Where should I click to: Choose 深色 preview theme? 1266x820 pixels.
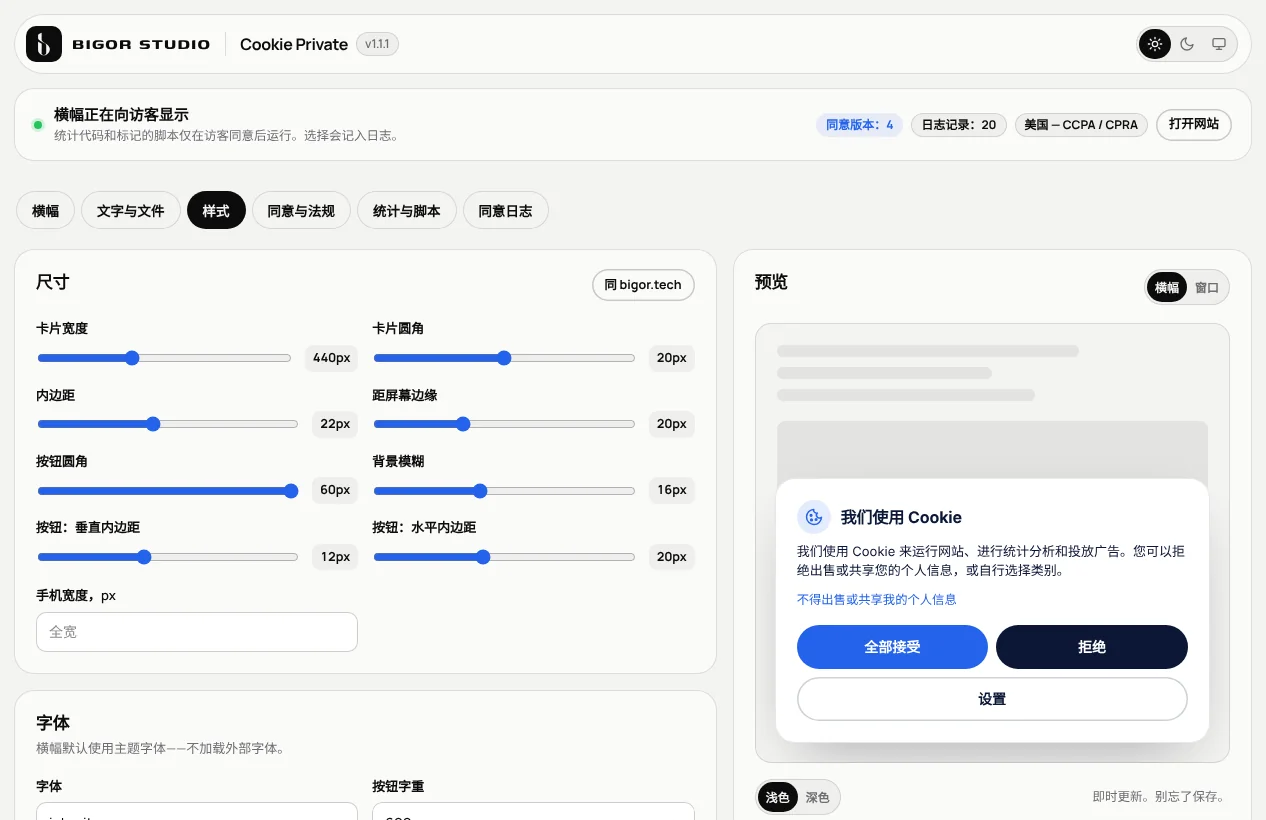pos(818,797)
